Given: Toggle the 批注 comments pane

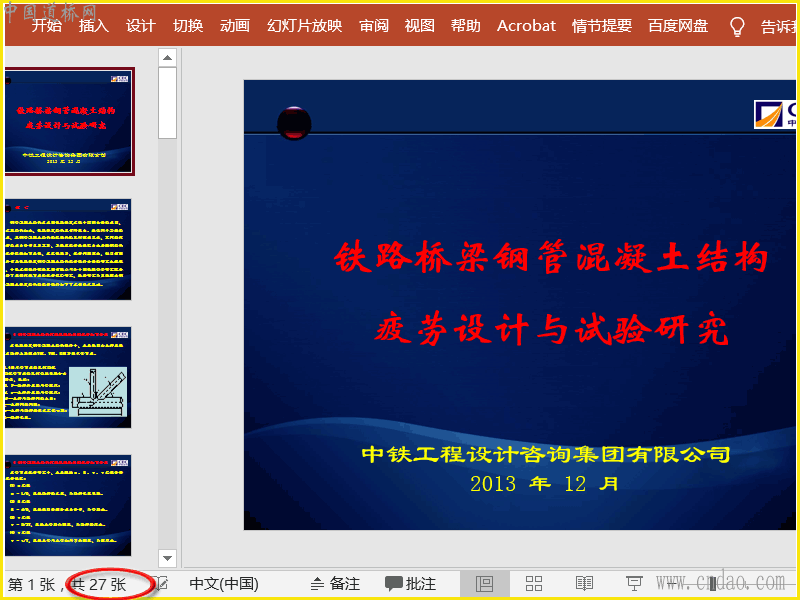Looking at the screenshot, I should (410, 584).
